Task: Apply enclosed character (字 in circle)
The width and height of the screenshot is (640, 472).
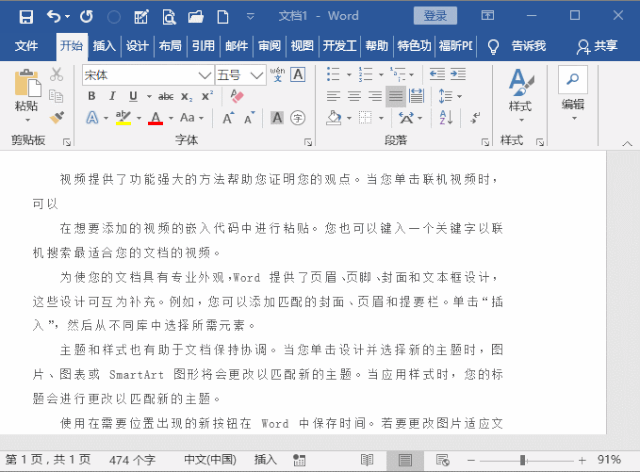Action: click(298, 118)
